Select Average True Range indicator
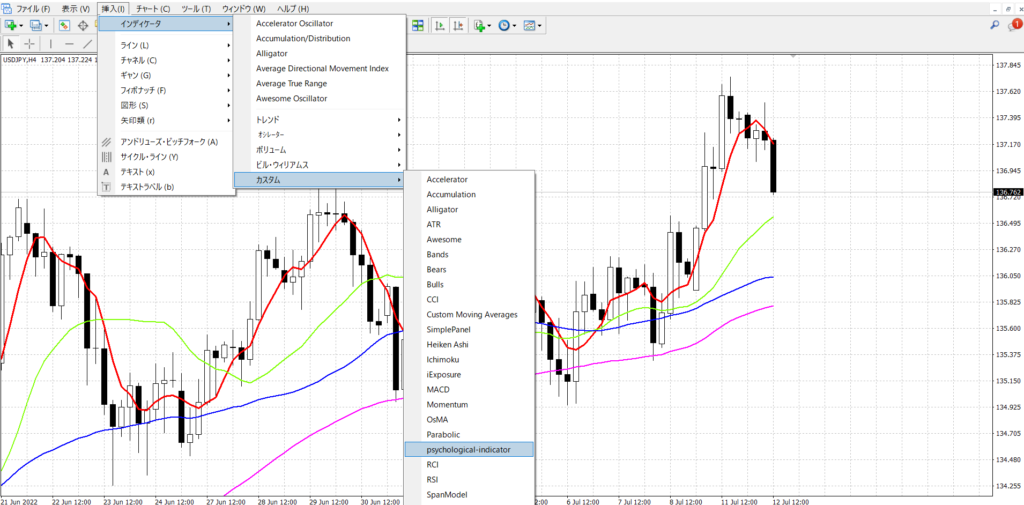Screen dimensions: 1024x505 pyautogui.click(x=291, y=84)
